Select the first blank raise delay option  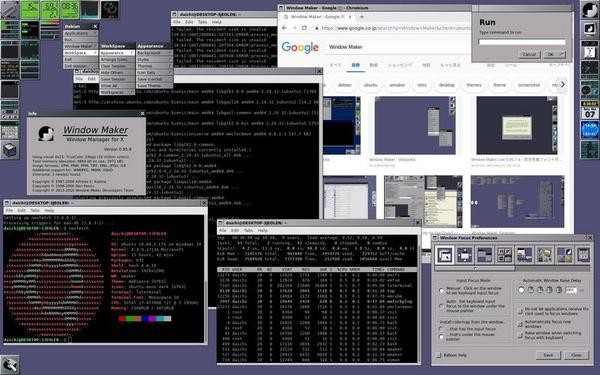521,290
